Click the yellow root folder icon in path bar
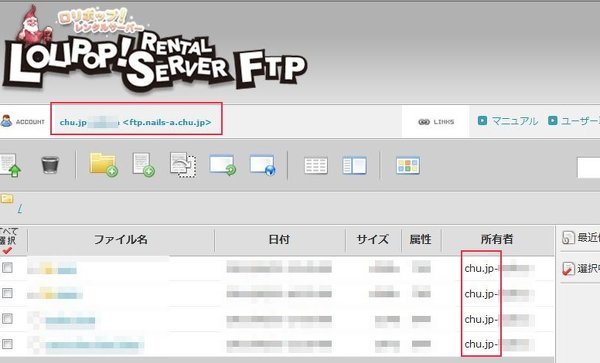Image resolution: width=600 pixels, height=363 pixels. 7,199
